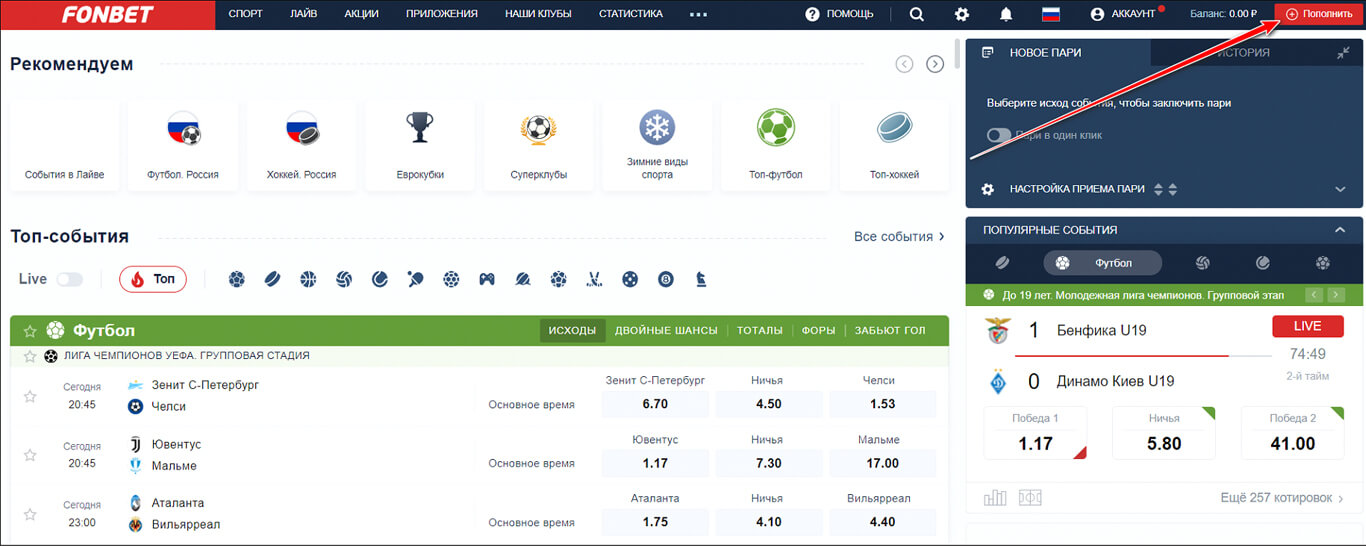Open the search magnifier in header

[917, 14]
